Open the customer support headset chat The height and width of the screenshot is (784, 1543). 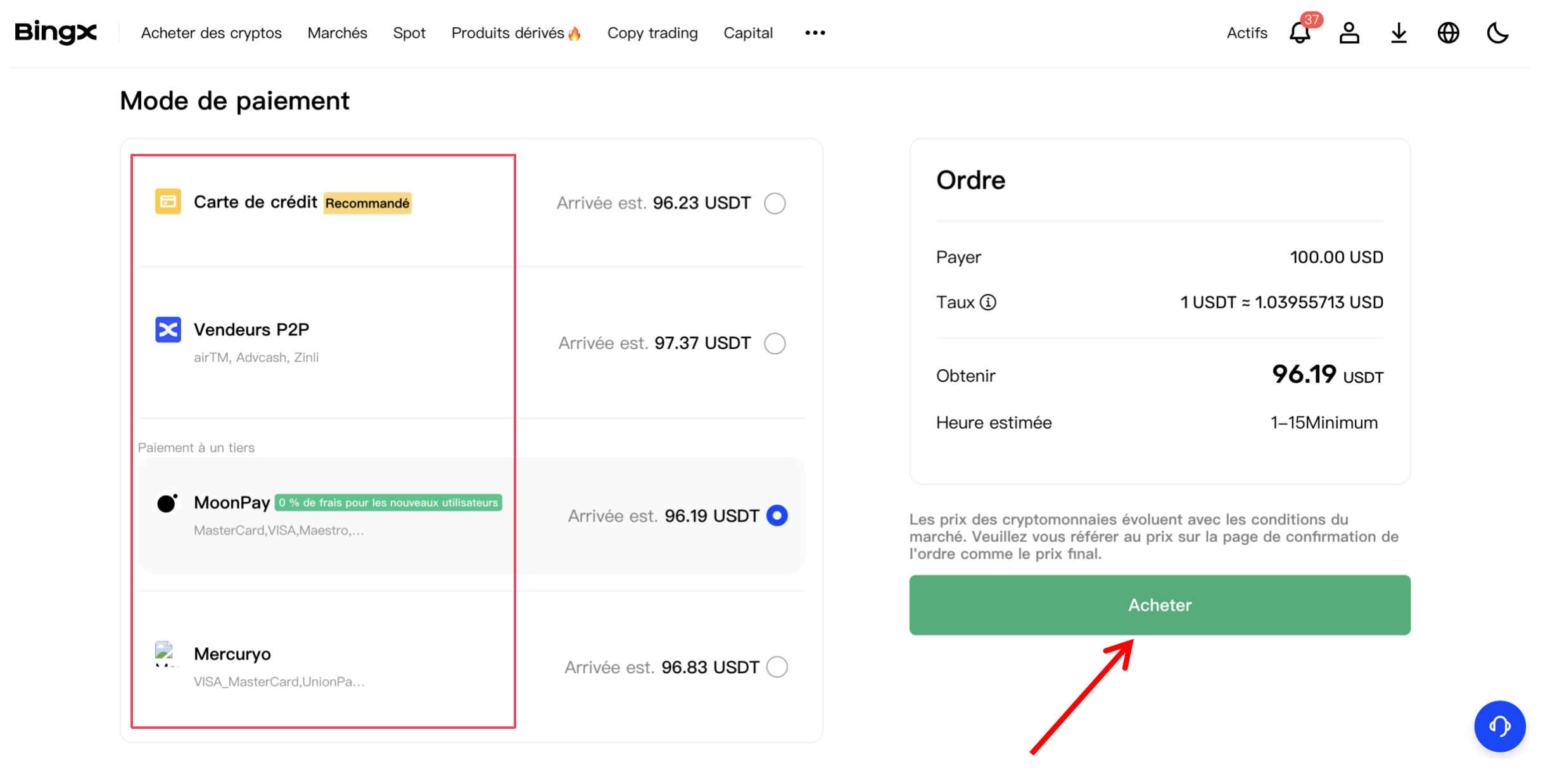pyautogui.click(x=1499, y=726)
